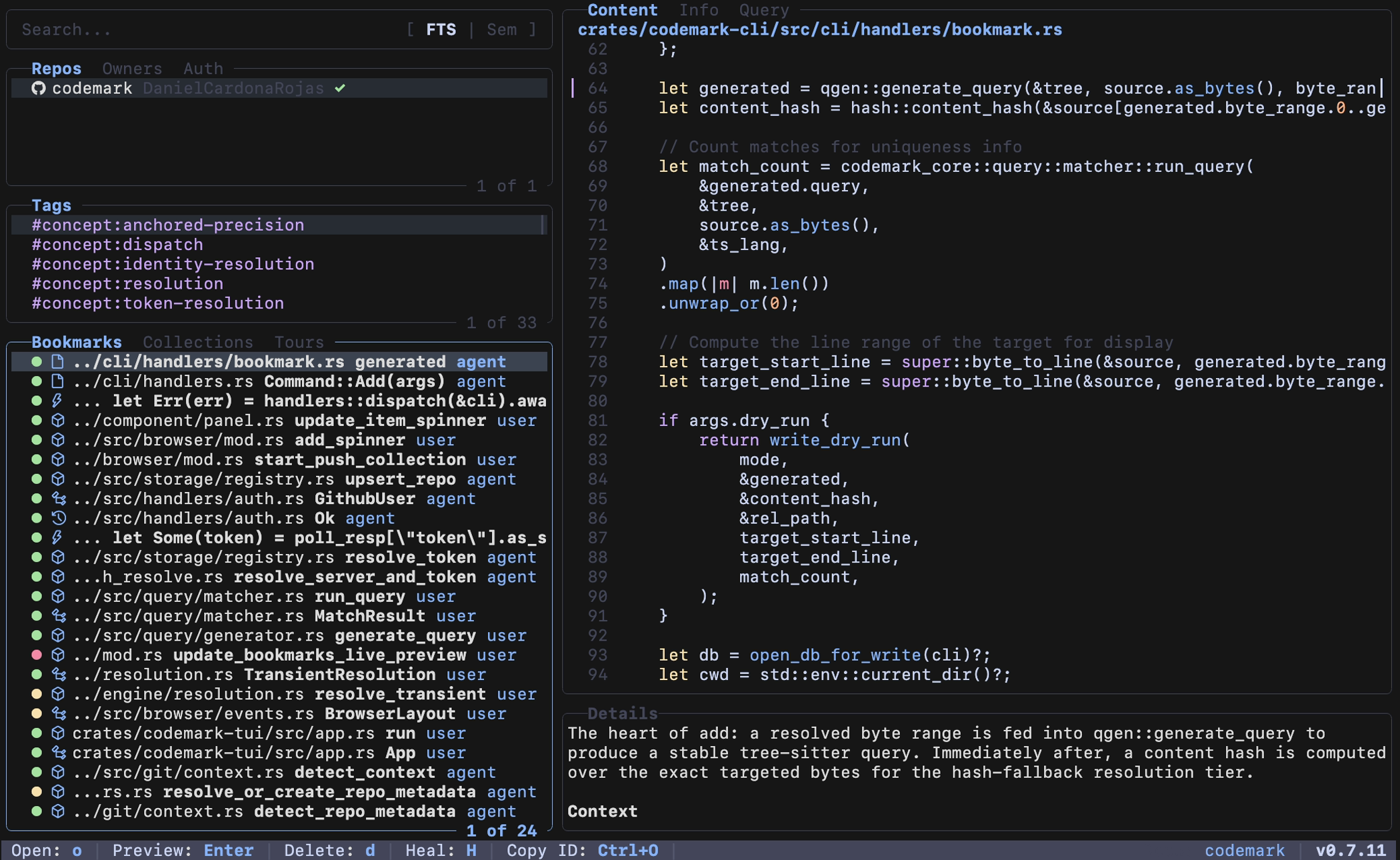This screenshot has width=1400, height=860.
Task: Switch search mode to FTS
Action: (441, 29)
